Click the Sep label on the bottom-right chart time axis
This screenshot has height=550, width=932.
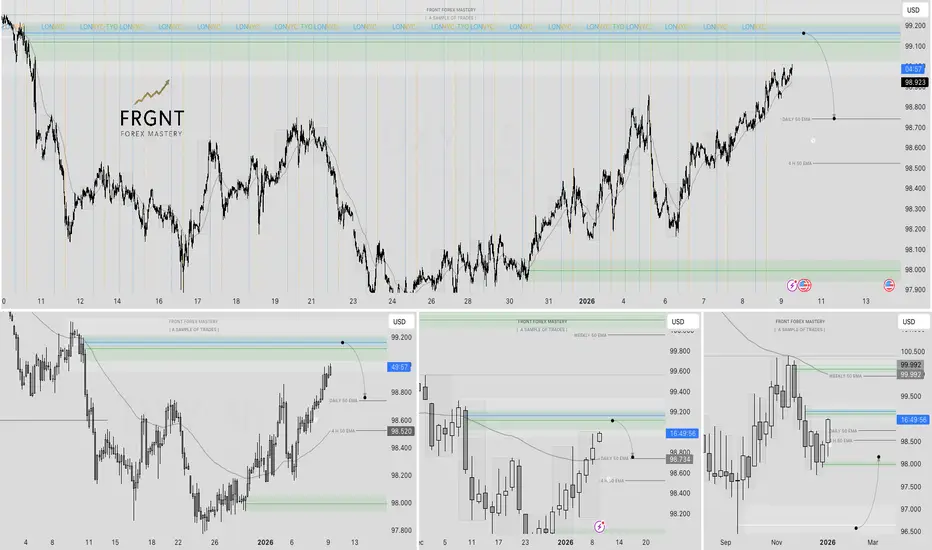click(x=726, y=542)
